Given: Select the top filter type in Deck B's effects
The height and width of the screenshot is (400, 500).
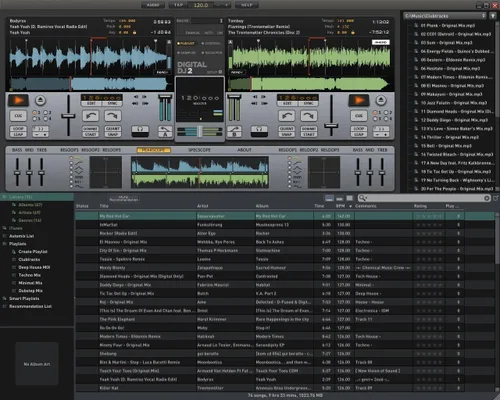Looking at the screenshot, I should point(289,158).
